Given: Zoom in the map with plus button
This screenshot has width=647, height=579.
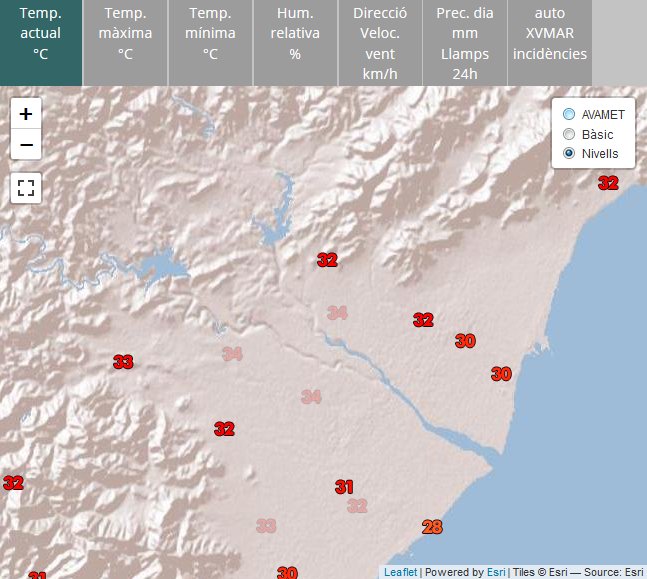Looking at the screenshot, I should click(26, 113).
